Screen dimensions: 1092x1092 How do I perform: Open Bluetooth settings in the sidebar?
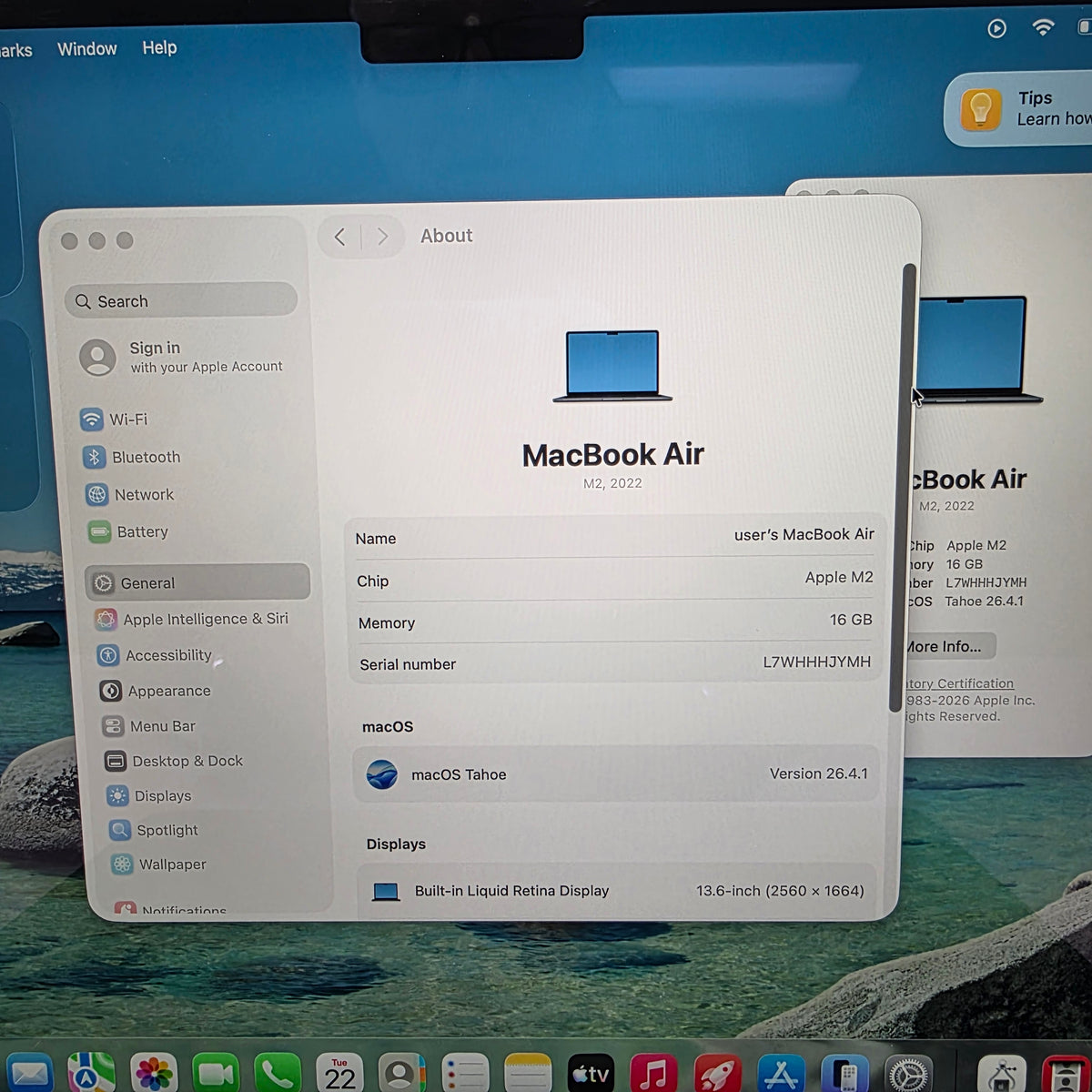(x=132, y=457)
